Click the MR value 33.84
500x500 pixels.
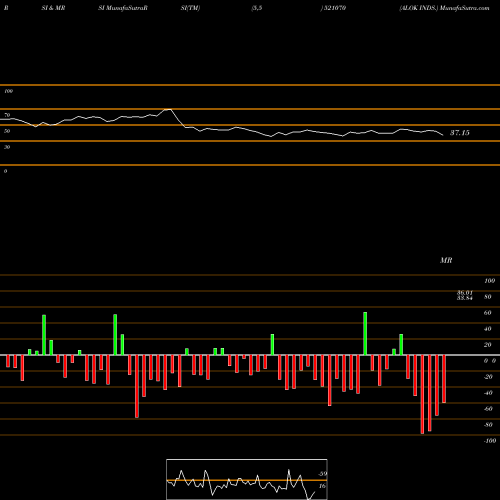point(465,298)
